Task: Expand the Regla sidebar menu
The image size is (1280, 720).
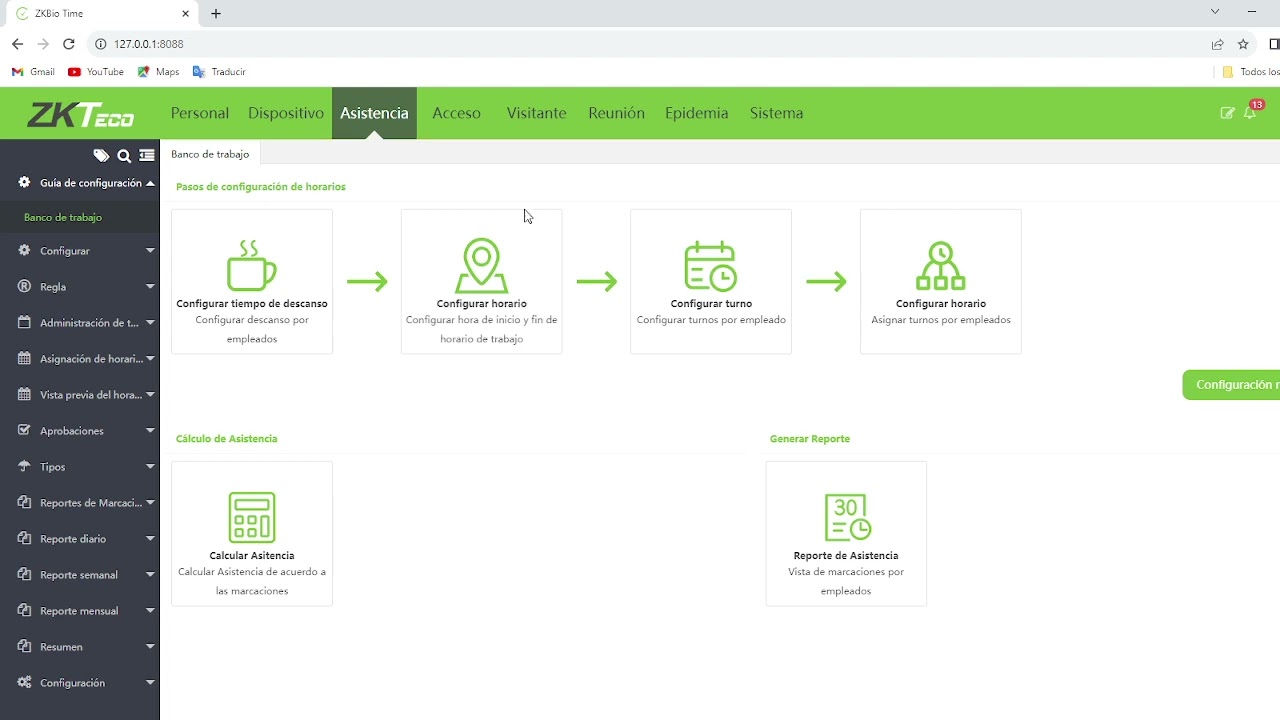Action: [80, 287]
